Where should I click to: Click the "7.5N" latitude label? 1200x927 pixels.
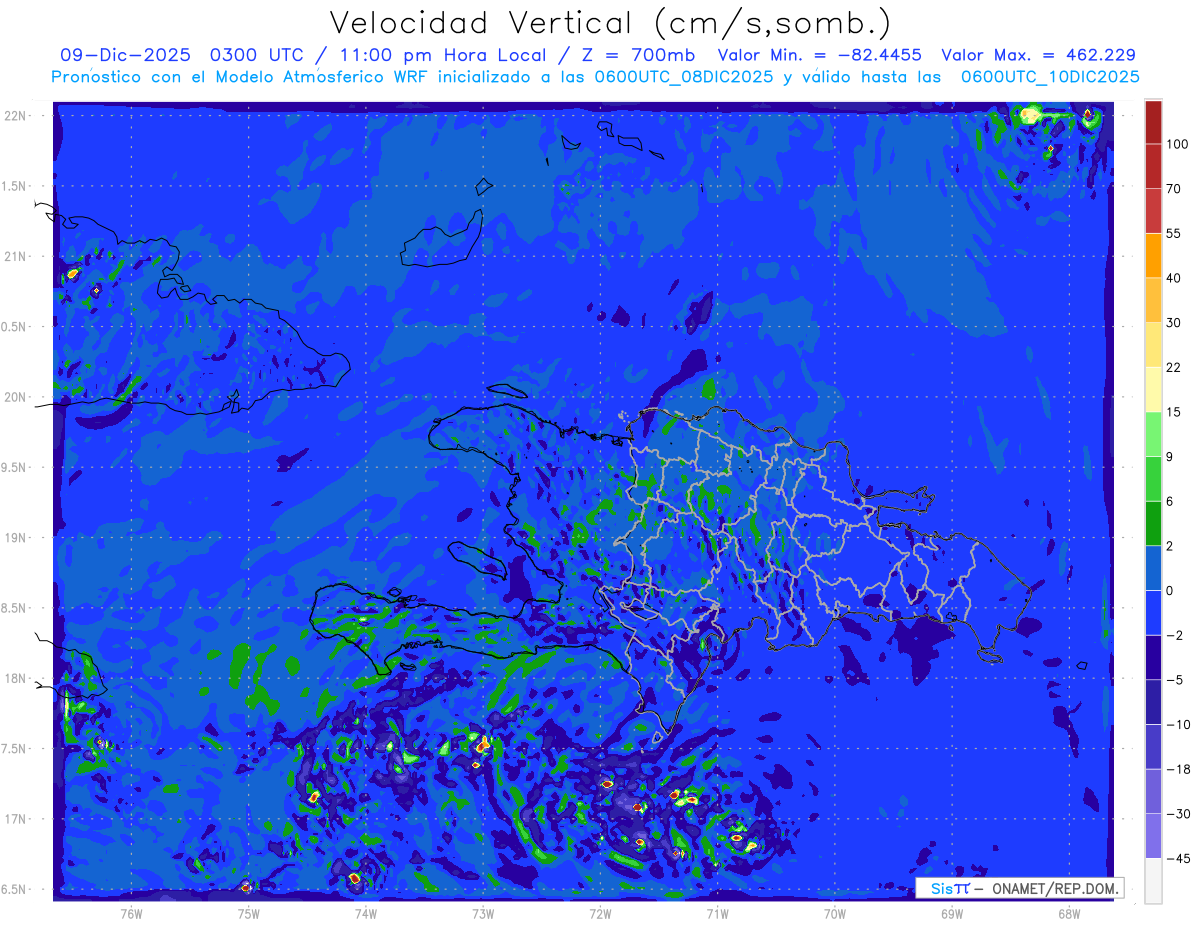(x=15, y=749)
